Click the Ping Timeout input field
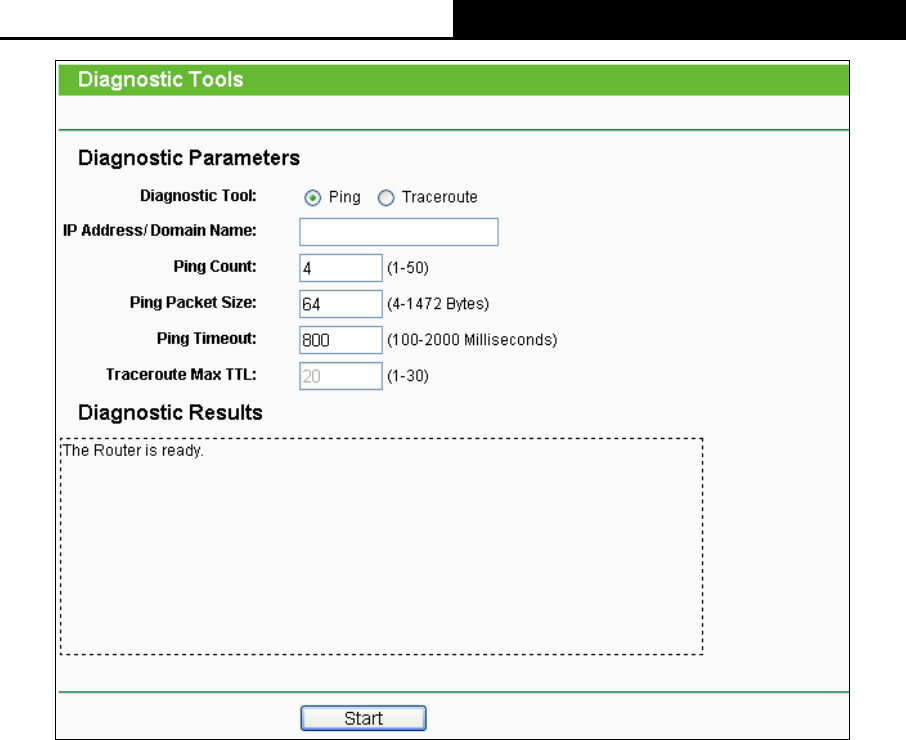Screen dimensions: 906x740 click(x=341, y=340)
